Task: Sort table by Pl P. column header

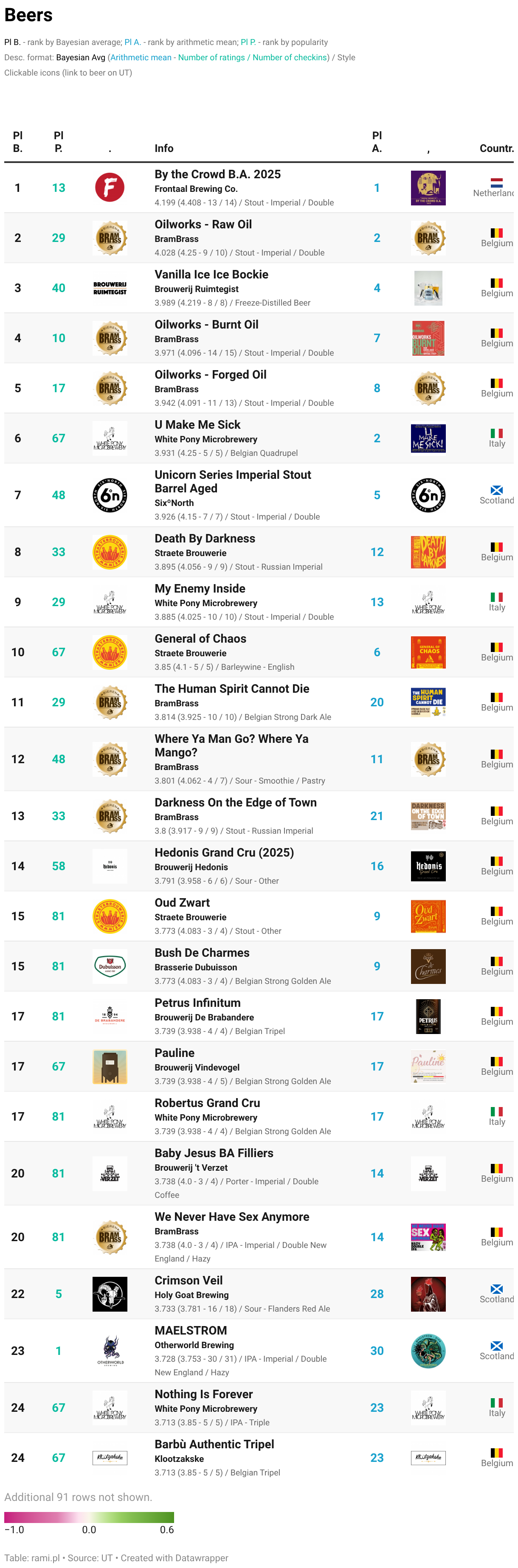Action: click(59, 141)
